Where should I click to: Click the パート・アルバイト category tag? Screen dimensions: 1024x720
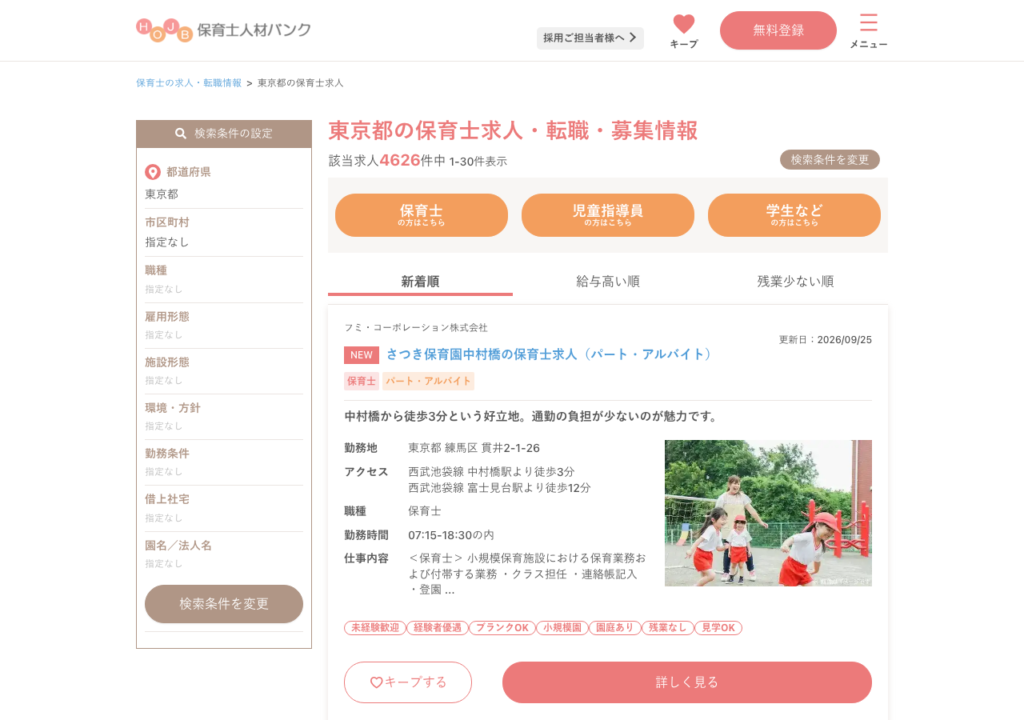point(428,381)
